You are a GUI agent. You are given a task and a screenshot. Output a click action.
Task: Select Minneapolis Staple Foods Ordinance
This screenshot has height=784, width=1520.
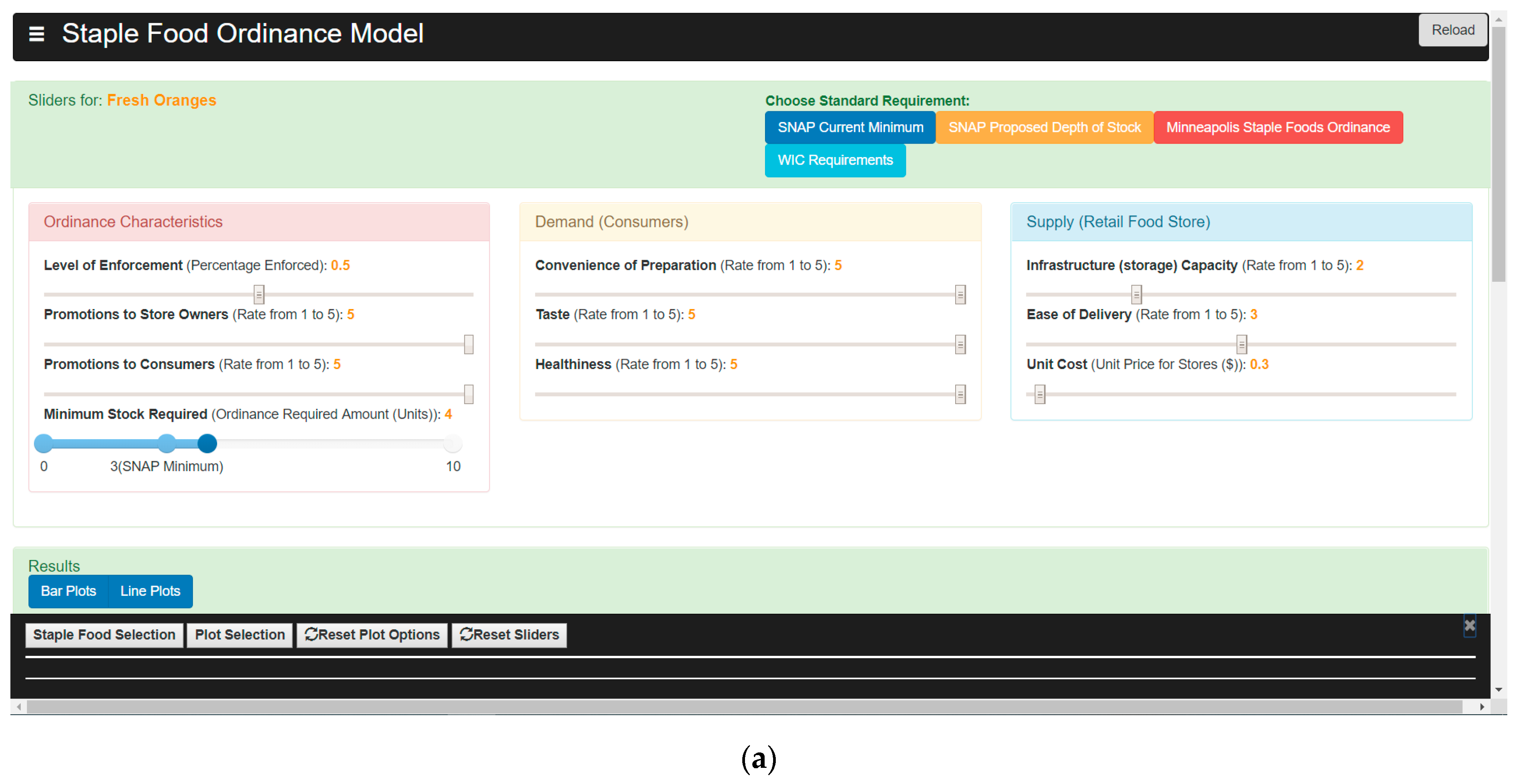1277,127
